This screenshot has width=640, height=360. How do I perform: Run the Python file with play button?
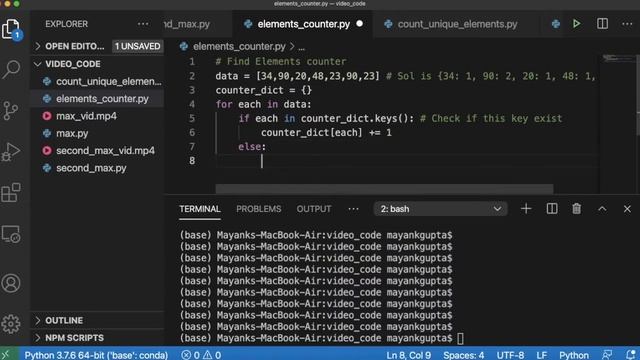tap(576, 24)
